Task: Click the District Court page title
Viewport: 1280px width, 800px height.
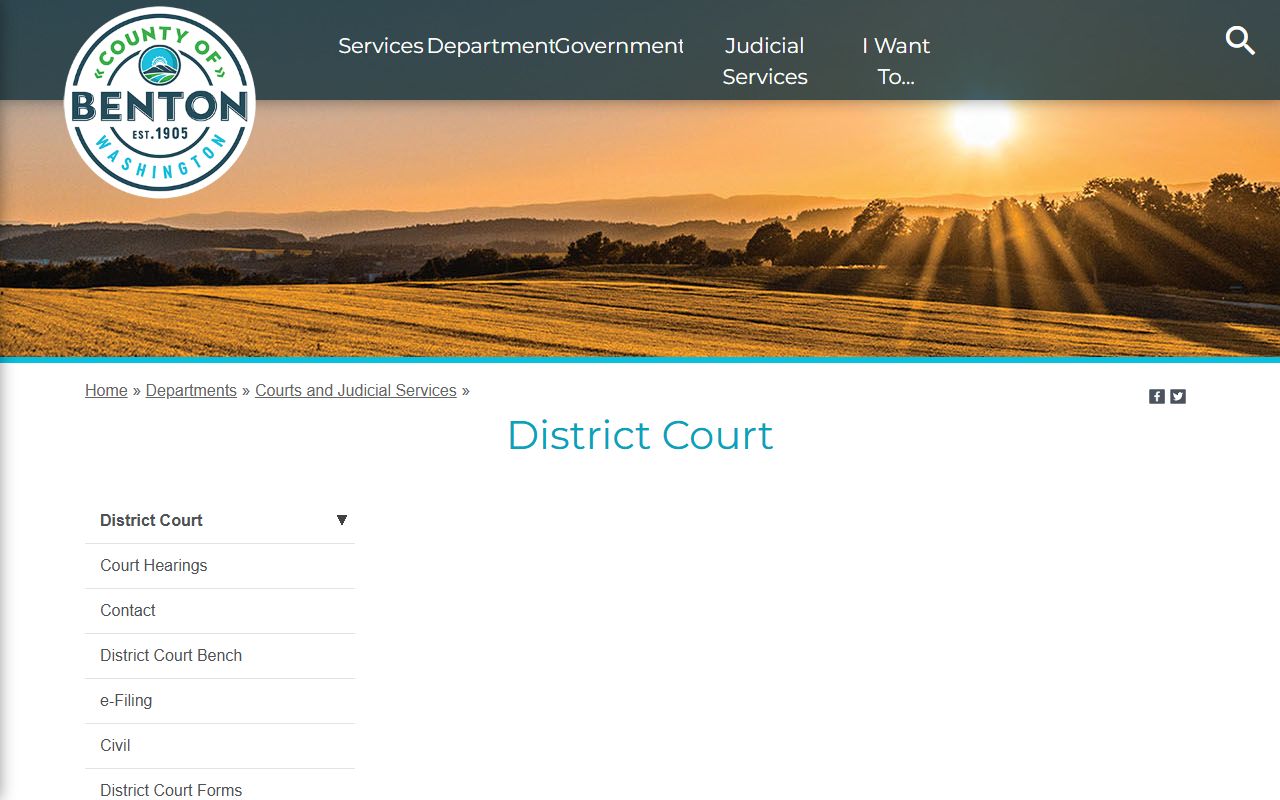Action: [640, 435]
